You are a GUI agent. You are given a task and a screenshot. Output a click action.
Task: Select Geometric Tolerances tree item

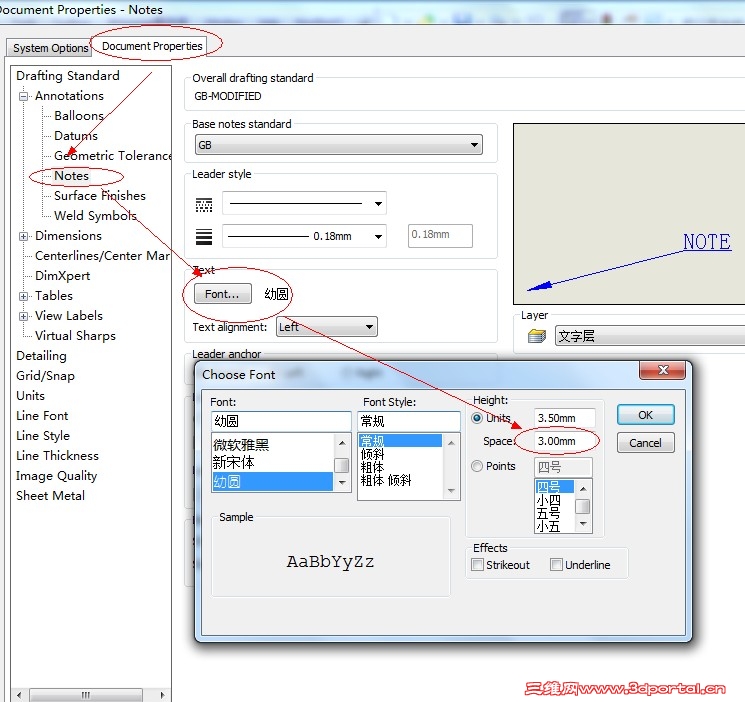tap(112, 156)
